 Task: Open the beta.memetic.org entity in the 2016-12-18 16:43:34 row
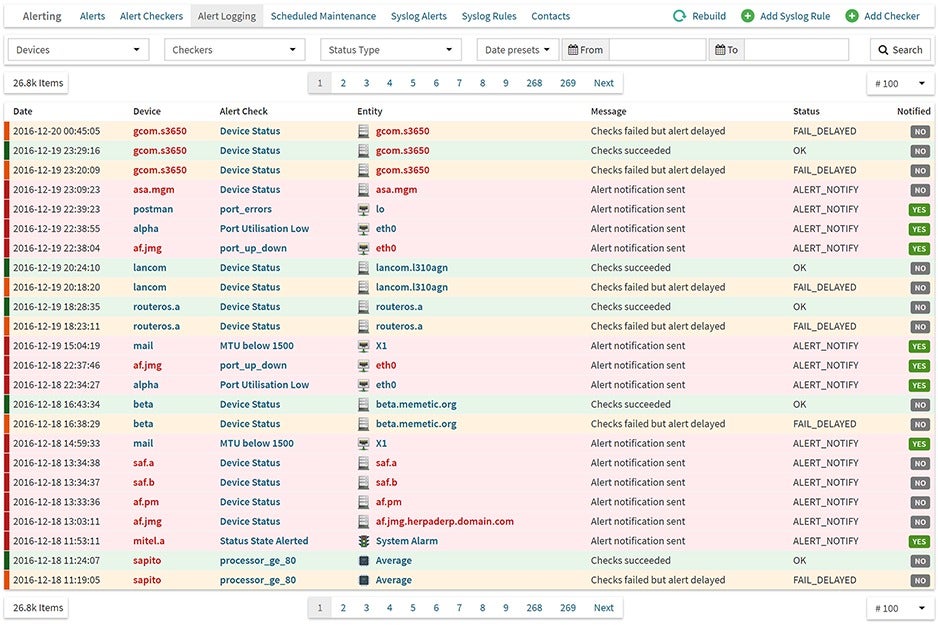coord(416,404)
